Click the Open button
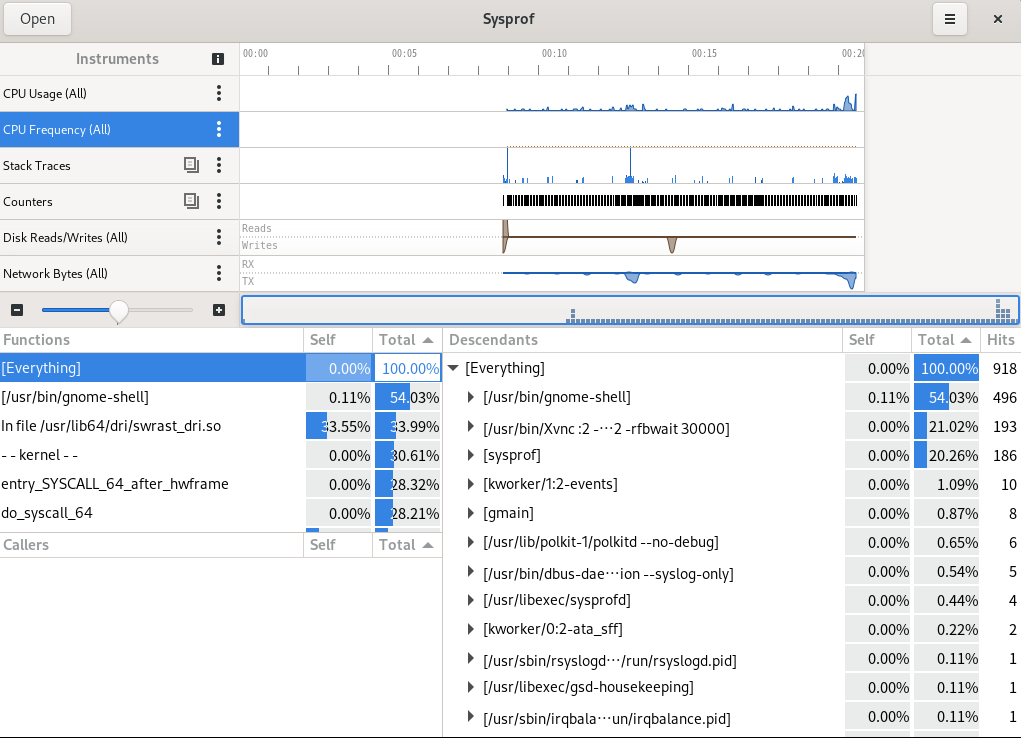 (38, 19)
